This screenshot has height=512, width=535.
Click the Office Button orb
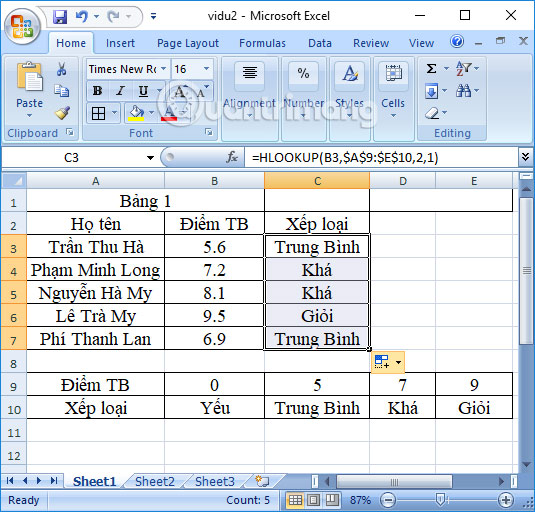point(23,27)
